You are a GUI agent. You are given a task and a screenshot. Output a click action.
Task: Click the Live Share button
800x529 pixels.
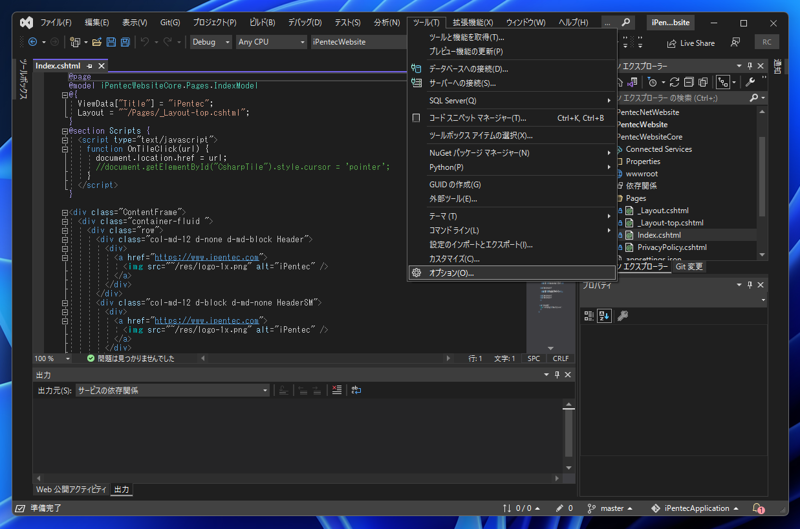(x=691, y=43)
